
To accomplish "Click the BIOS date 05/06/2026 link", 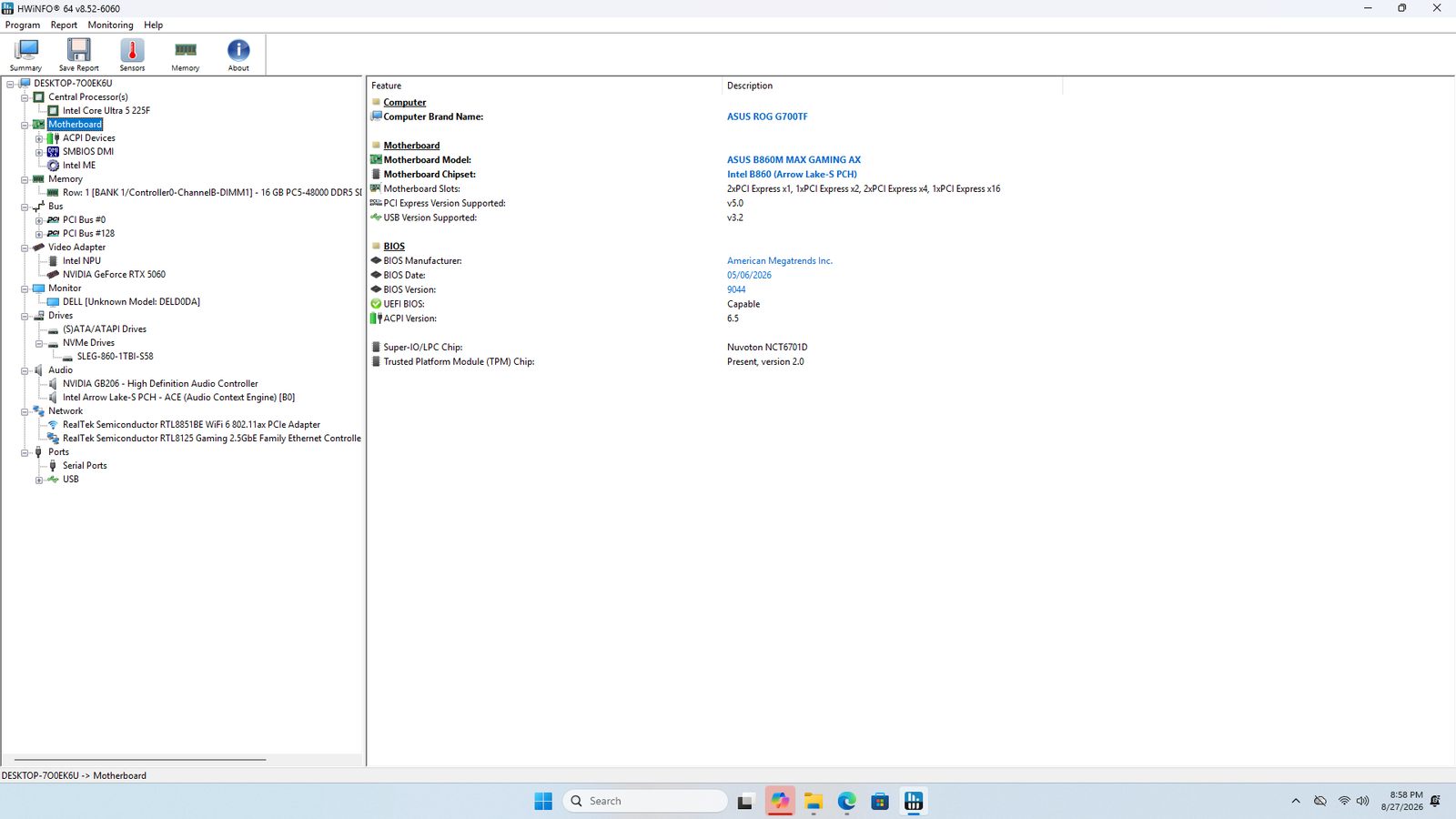I will click(x=749, y=276).
